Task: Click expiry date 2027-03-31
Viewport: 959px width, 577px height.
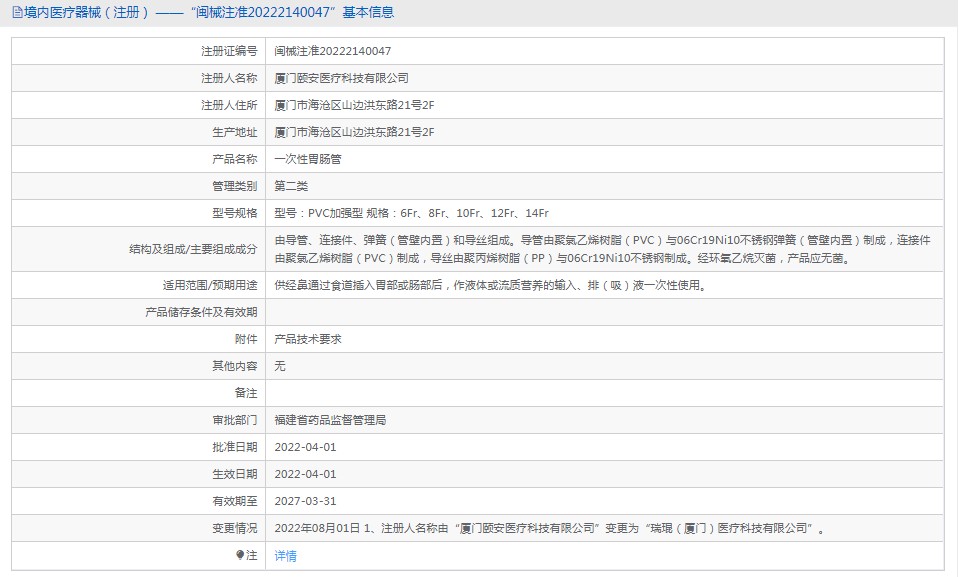Action: [305, 501]
